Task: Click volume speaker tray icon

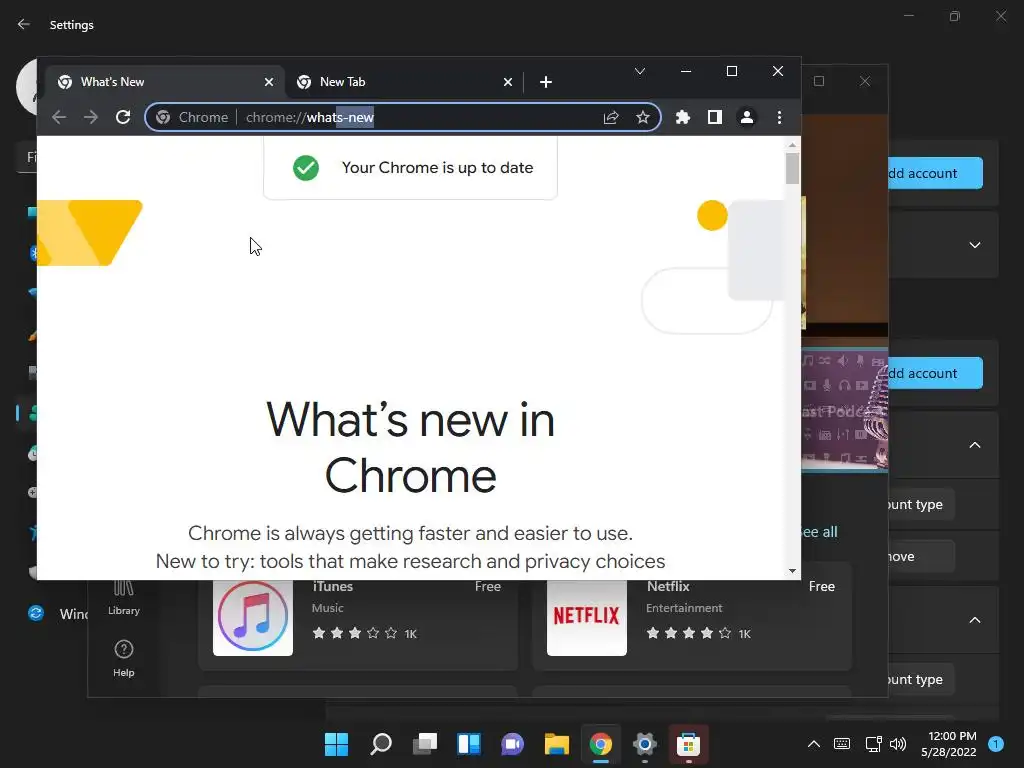Action: click(898, 744)
